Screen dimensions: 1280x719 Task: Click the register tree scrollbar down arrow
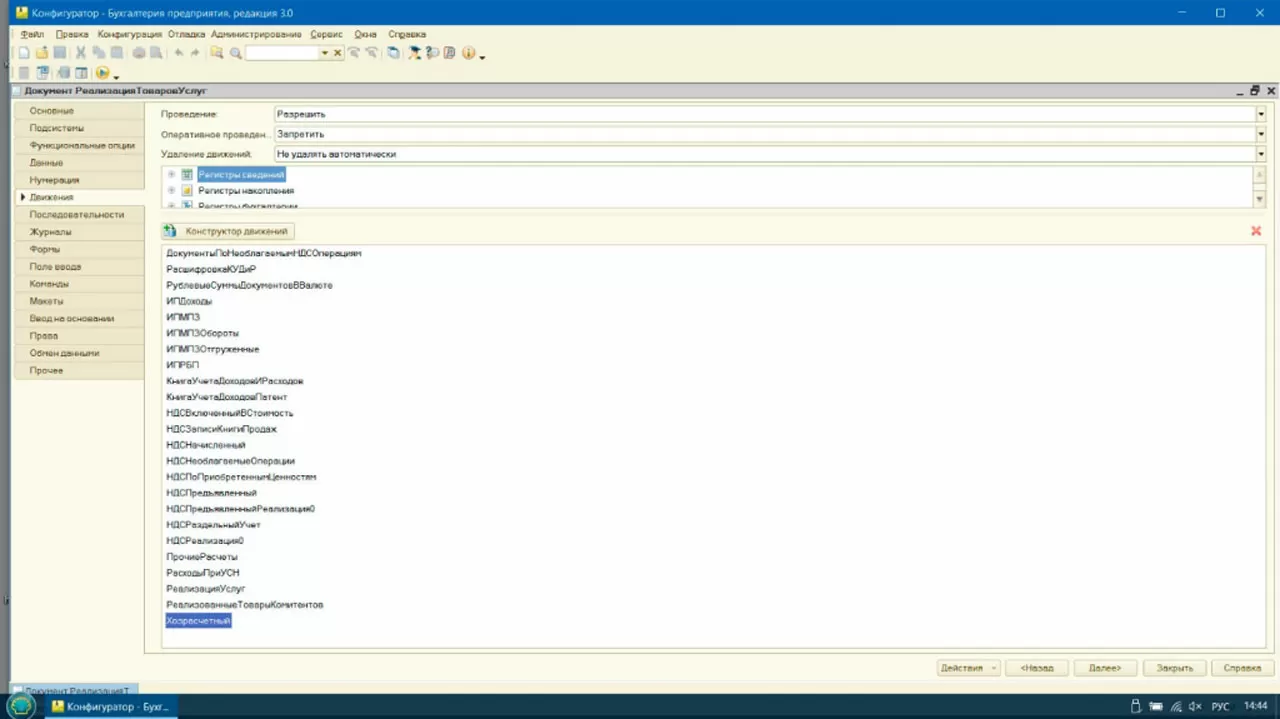[x=1260, y=200]
